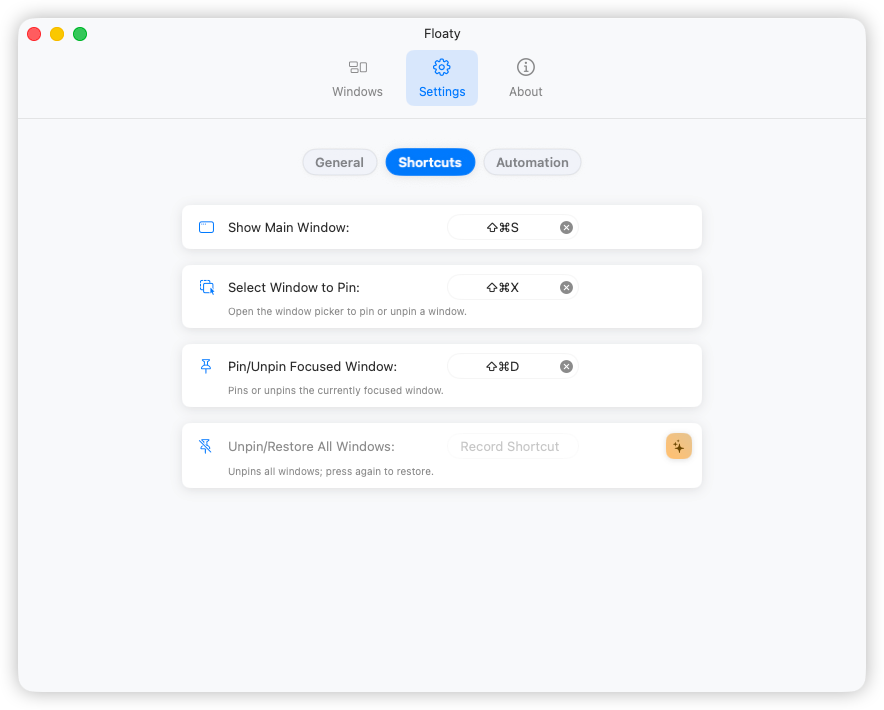Image resolution: width=884 pixels, height=710 pixels.
Task: Click the window picker icon next to Select Window to Pin
Action: pos(206,287)
